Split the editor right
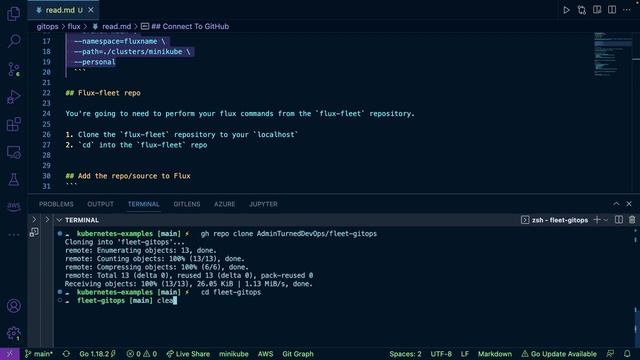Image resolution: width=640 pixels, height=360 pixels. pos(612,10)
